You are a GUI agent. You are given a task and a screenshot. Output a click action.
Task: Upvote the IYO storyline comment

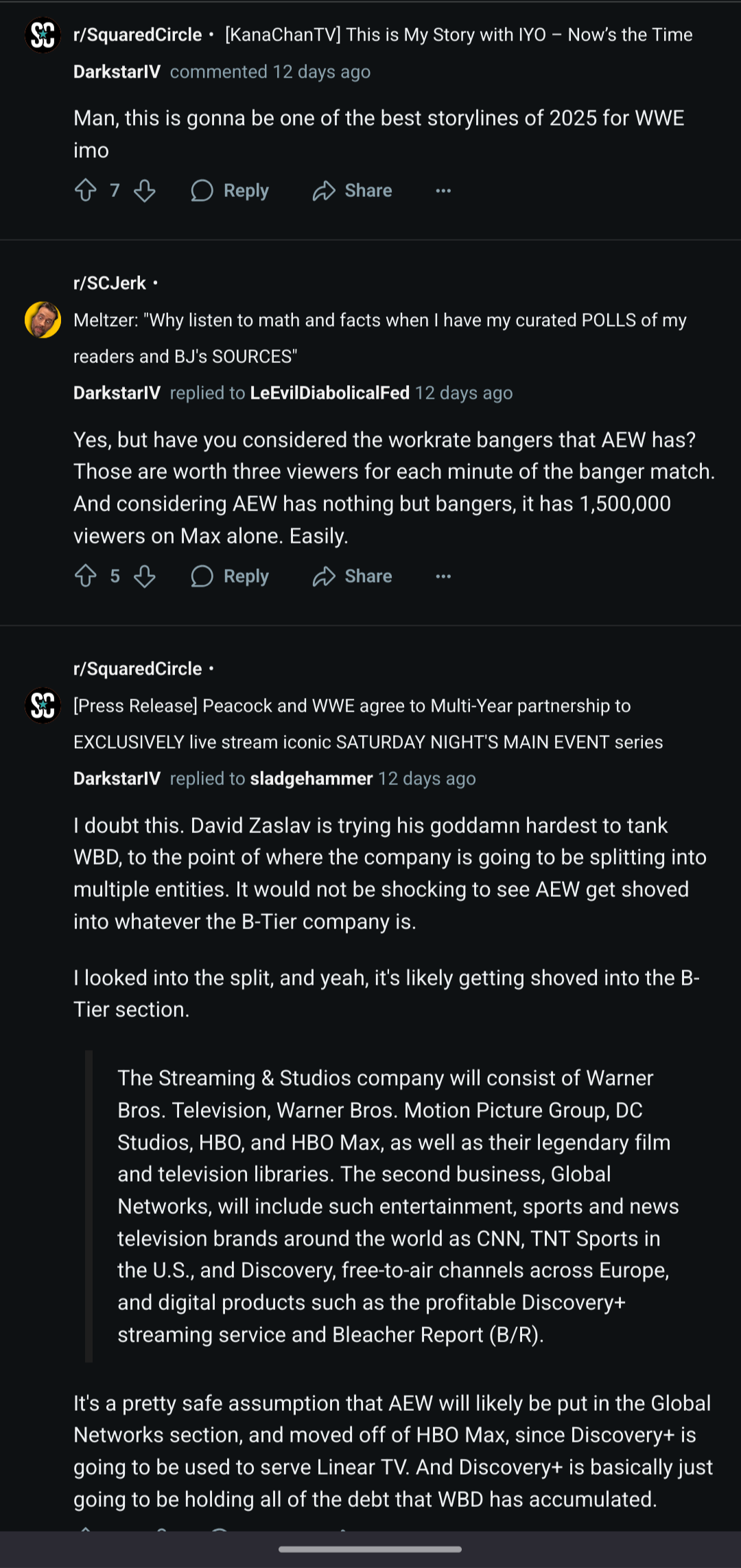point(86,190)
